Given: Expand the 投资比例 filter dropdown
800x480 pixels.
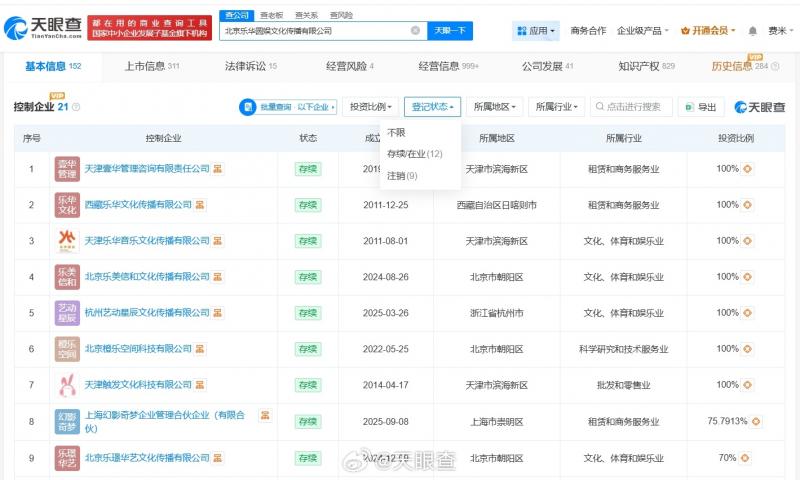Looking at the screenshot, I should [370, 107].
